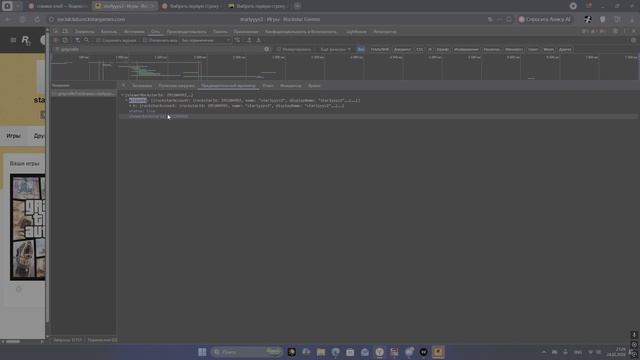Filter requests by Fetch/XHR

(x=380, y=49)
